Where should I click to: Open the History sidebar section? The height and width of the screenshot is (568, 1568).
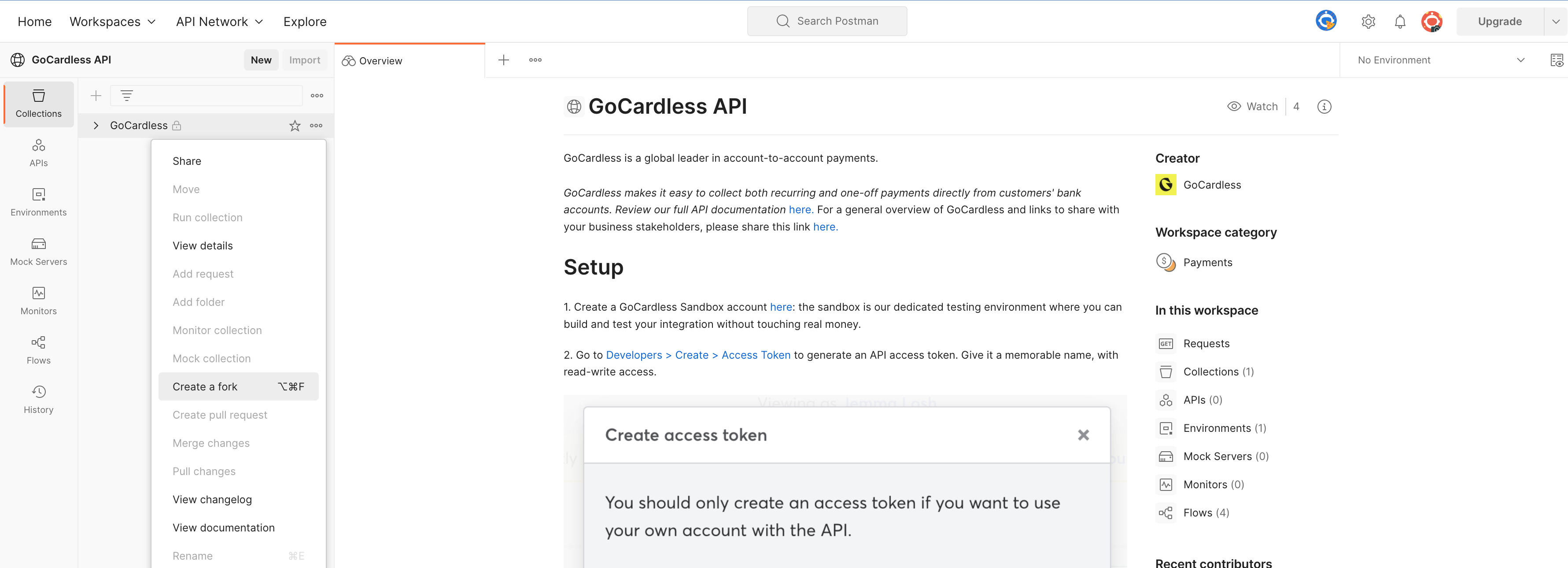[38, 399]
